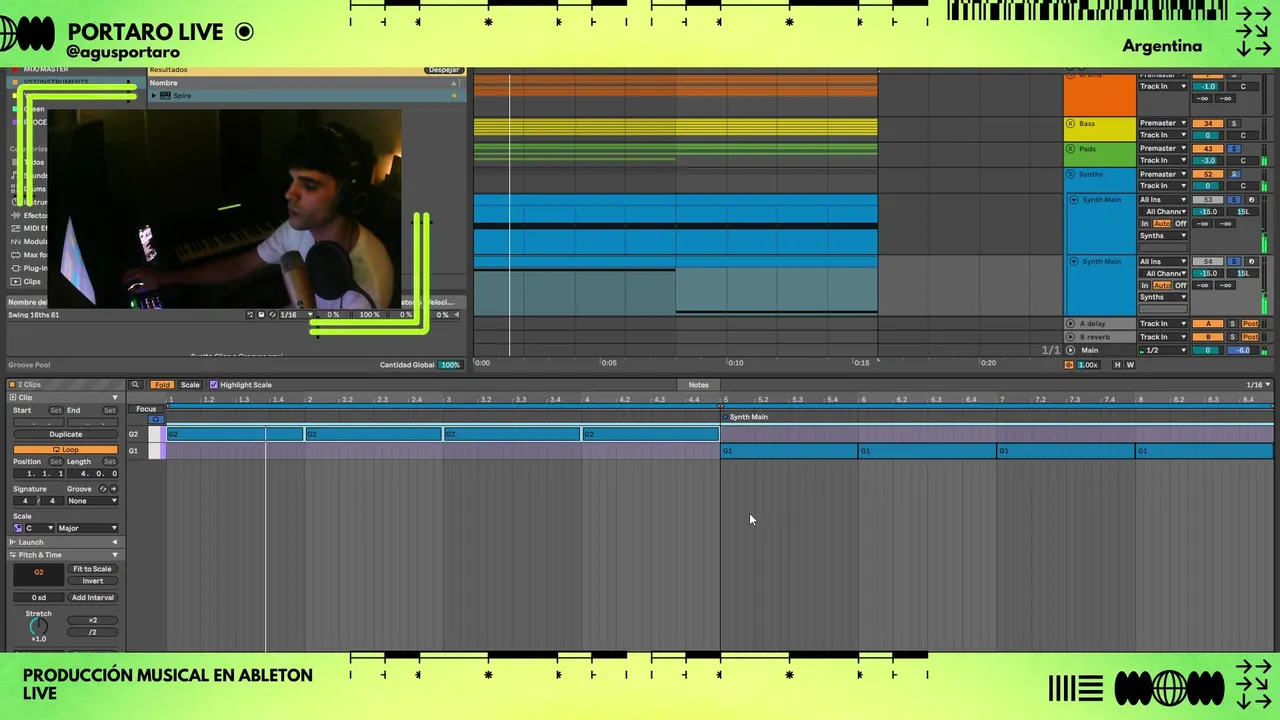Screen dimensions: 1280x720
Task: Fold the Synths group track
Action: 1071,174
